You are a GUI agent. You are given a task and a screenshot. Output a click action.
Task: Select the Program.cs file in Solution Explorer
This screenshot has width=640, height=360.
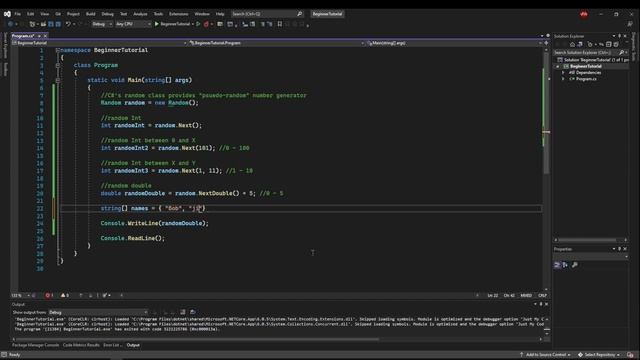coord(586,79)
